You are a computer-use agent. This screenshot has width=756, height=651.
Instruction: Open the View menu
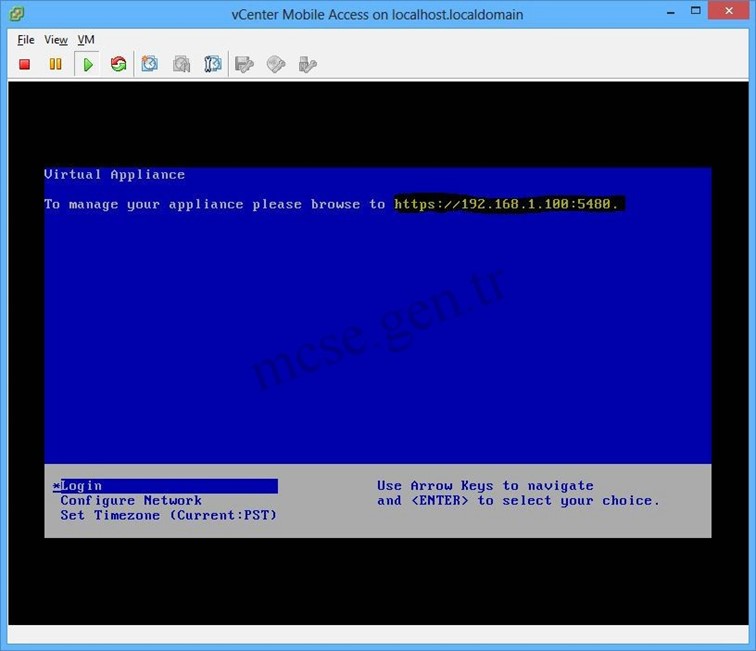click(56, 40)
